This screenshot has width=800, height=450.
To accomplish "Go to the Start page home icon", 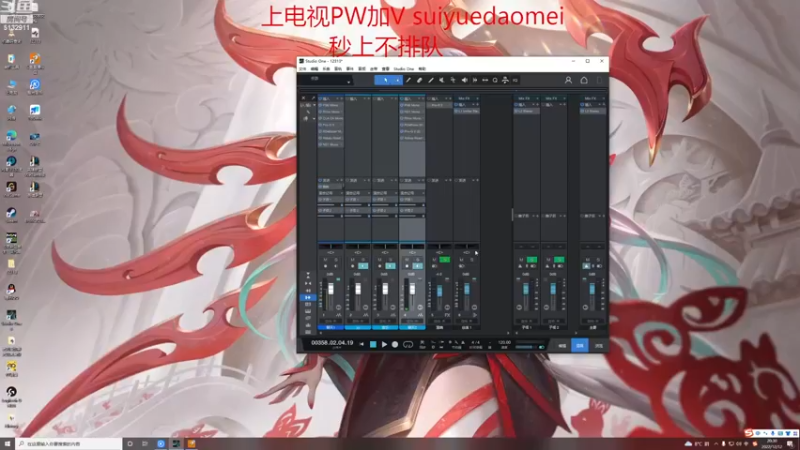I will [x=584, y=80].
